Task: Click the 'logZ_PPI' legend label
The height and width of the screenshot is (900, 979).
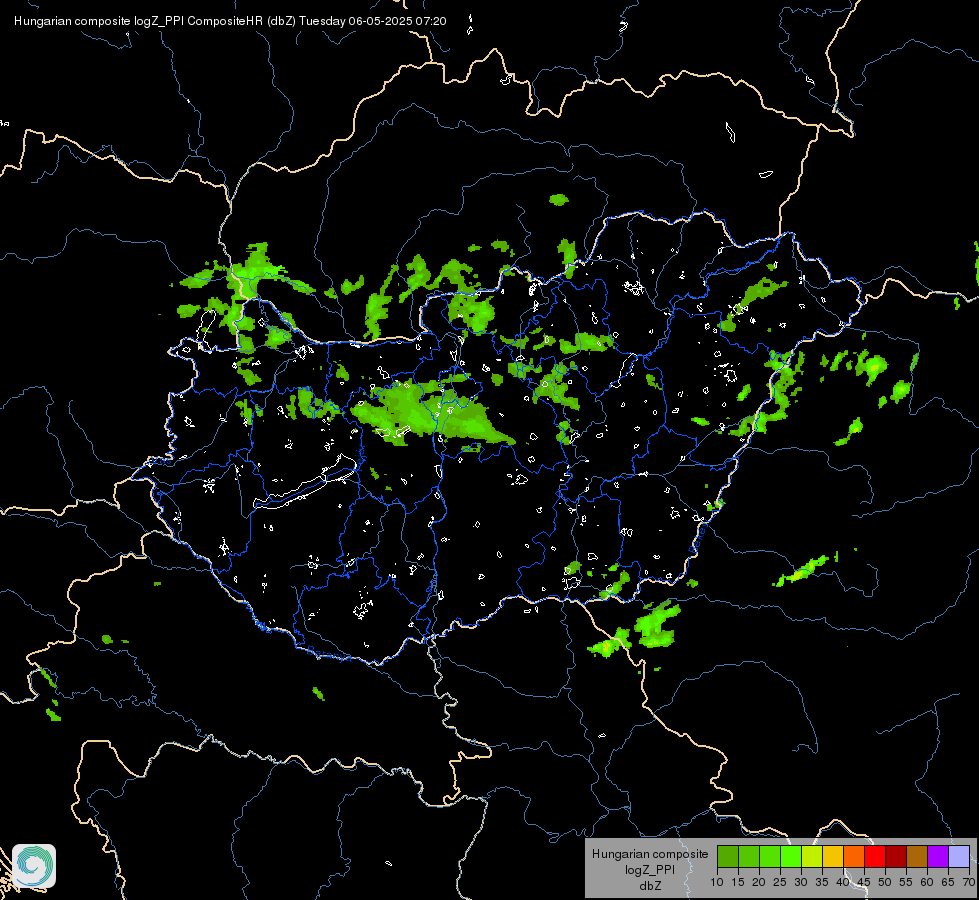Action: [650, 870]
